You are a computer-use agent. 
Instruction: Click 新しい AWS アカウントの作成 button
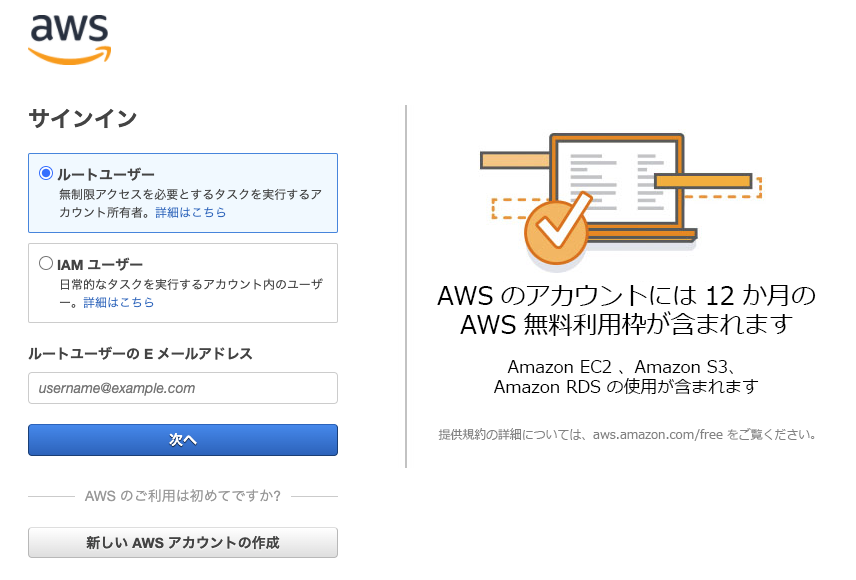pos(183,542)
